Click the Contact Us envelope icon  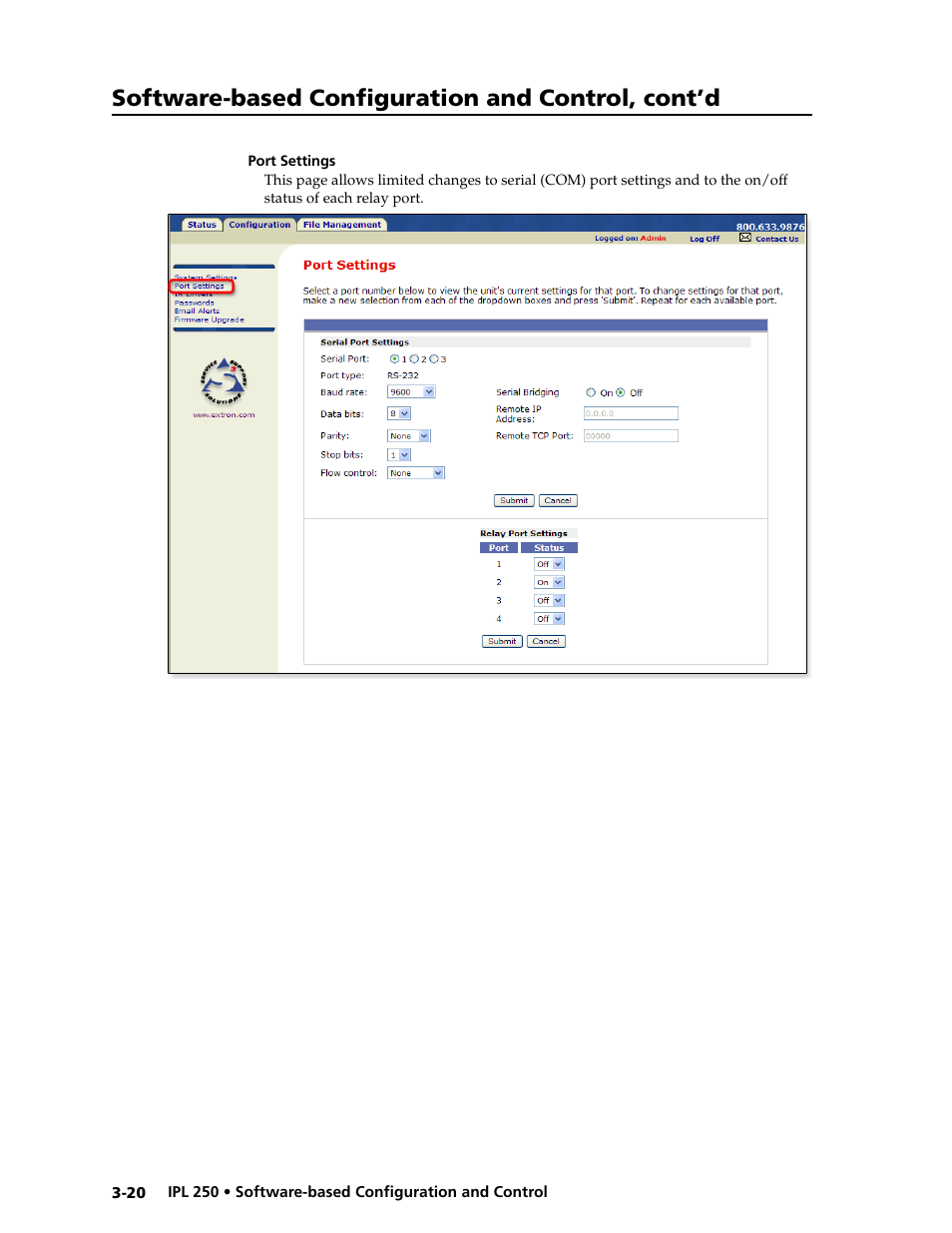pyautogui.click(x=744, y=238)
